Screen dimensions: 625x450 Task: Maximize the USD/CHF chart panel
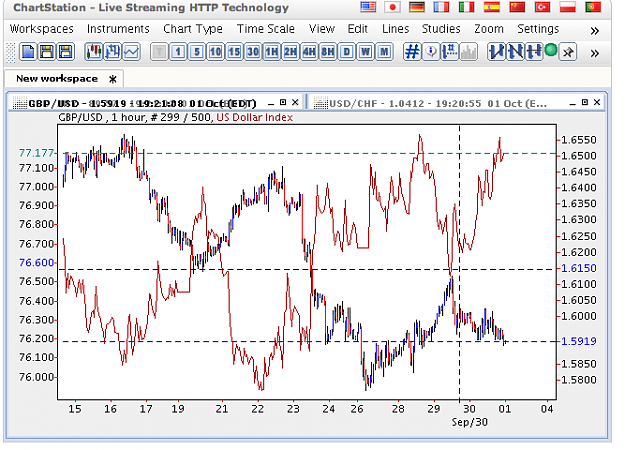[585, 102]
